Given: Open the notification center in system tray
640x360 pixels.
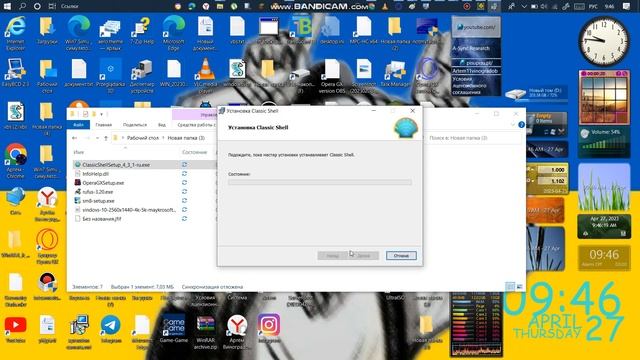Looking at the screenshot, I should tap(627, 6).
